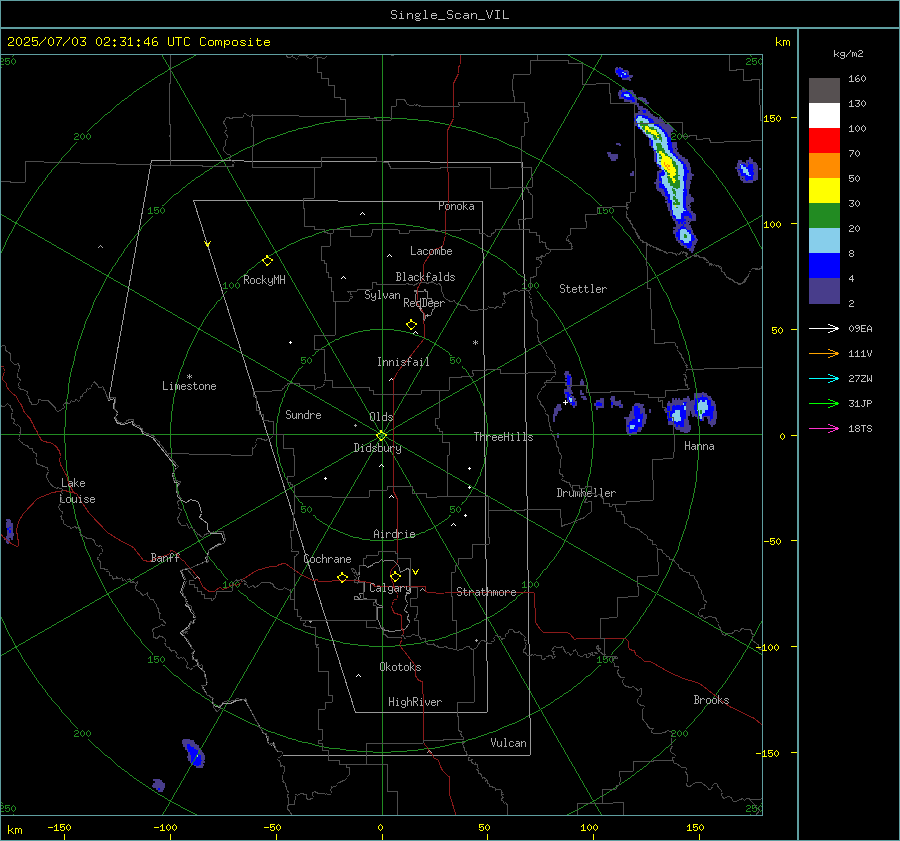900x841 pixels.
Task: Click the green 31JP arrow in legend
Action: tap(824, 404)
